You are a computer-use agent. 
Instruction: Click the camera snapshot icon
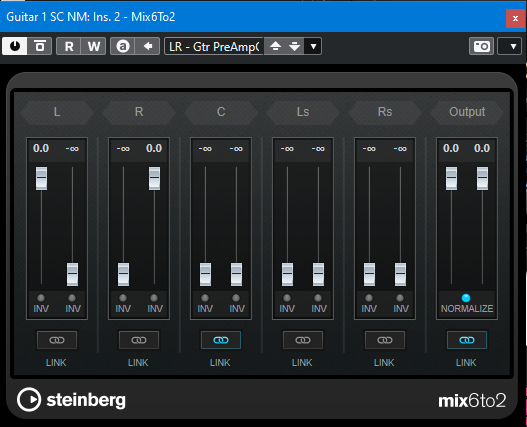pyautogui.click(x=481, y=46)
